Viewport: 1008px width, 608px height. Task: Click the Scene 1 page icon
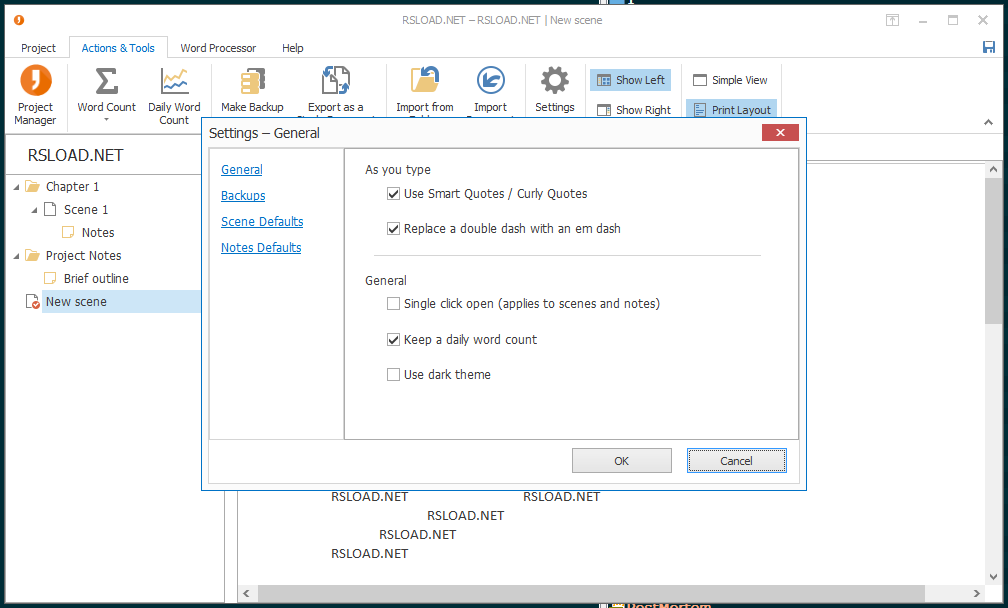click(50, 209)
